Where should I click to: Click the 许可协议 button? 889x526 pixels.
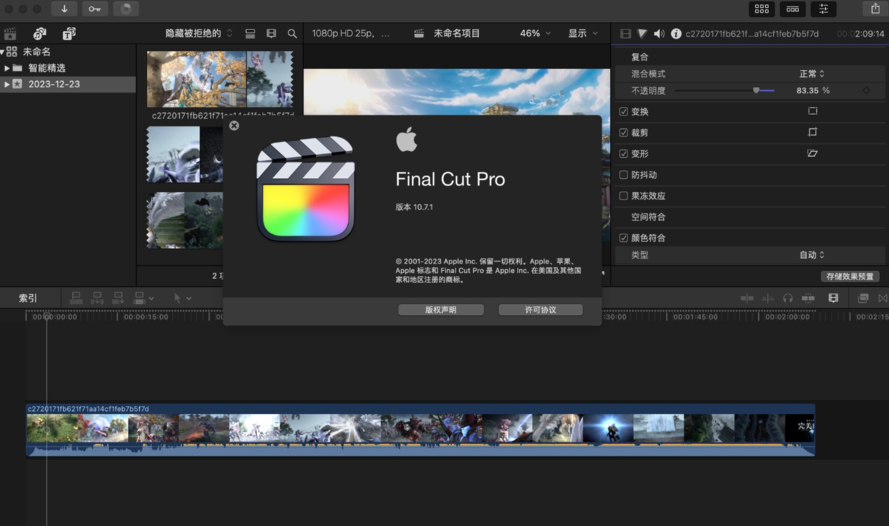coord(540,309)
